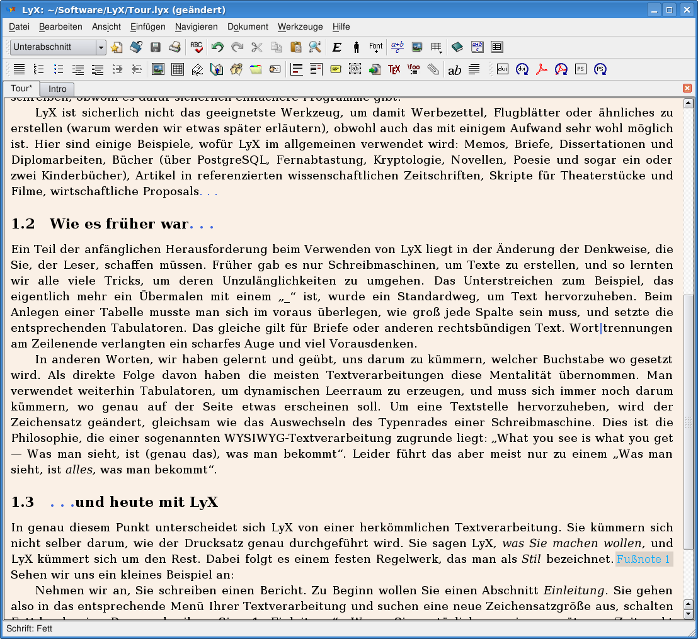Open the Fußnote 1 footnote inset

tap(644, 559)
